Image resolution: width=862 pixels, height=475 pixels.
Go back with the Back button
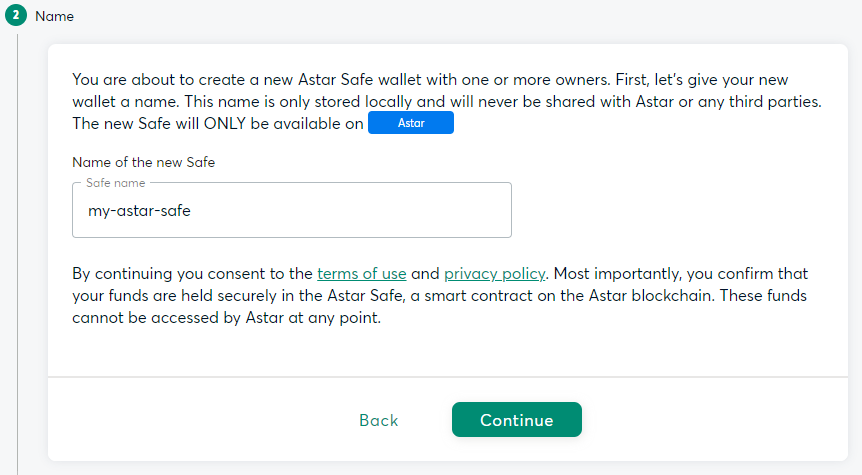click(x=378, y=420)
